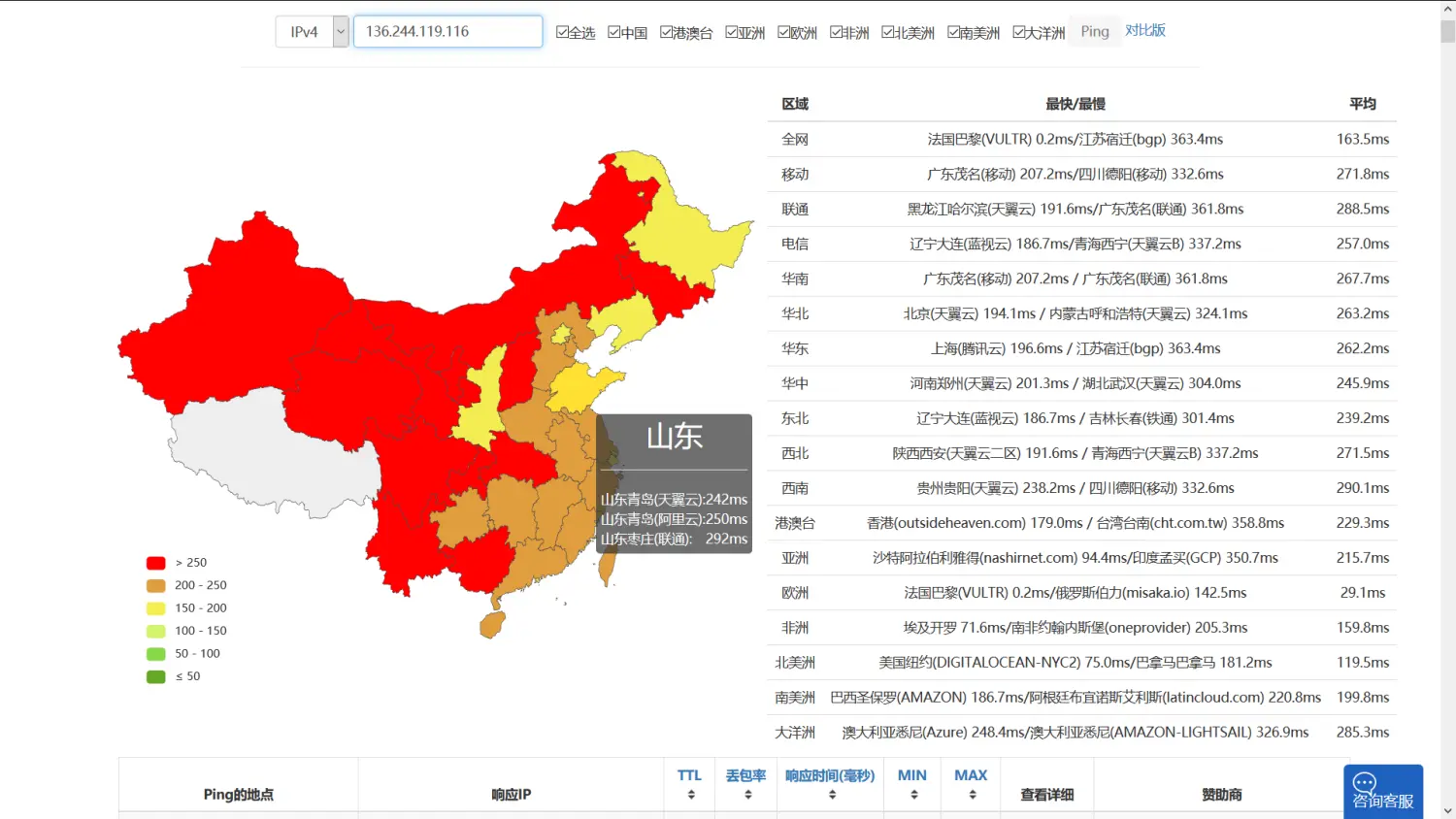Select the 全网 row in region table
Image resolution: width=1456 pixels, height=819 pixels.
point(1081,140)
